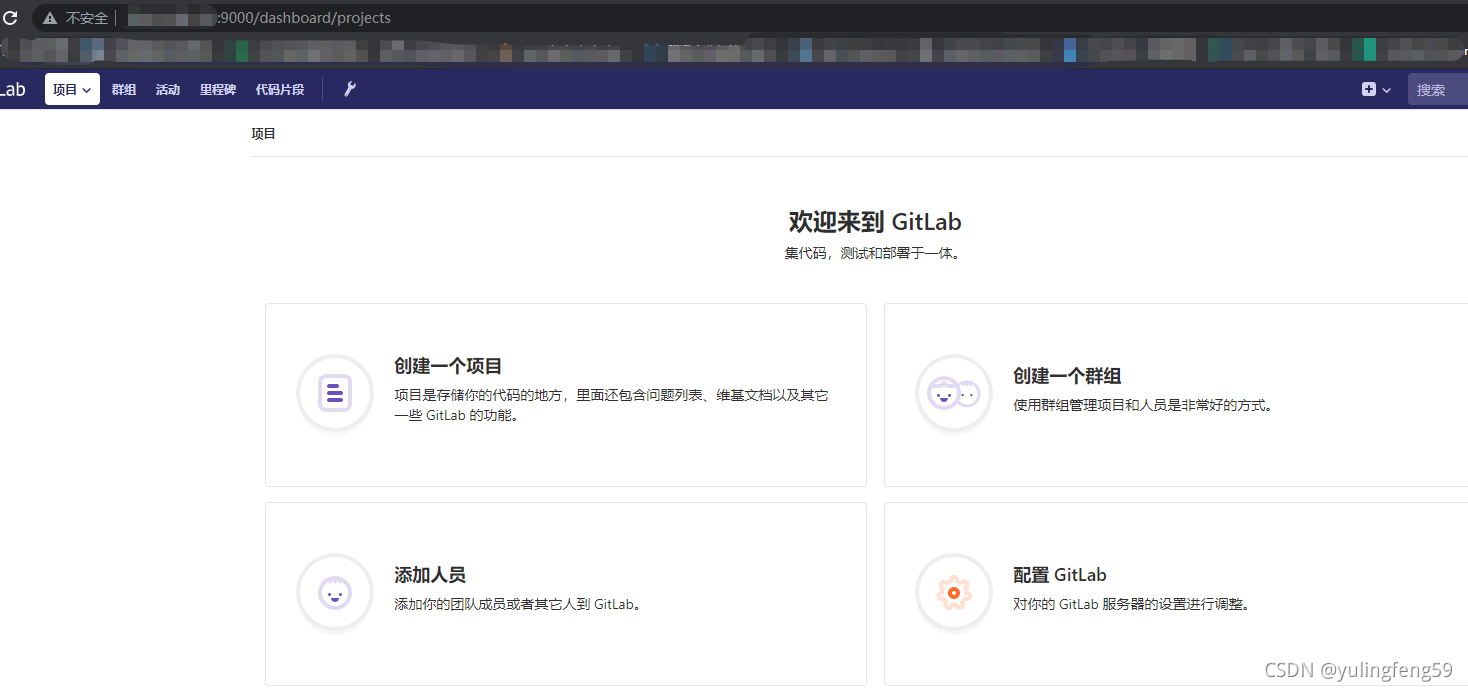Open the 群组 menu item
Screen dimensions: 1468x691
point(123,89)
